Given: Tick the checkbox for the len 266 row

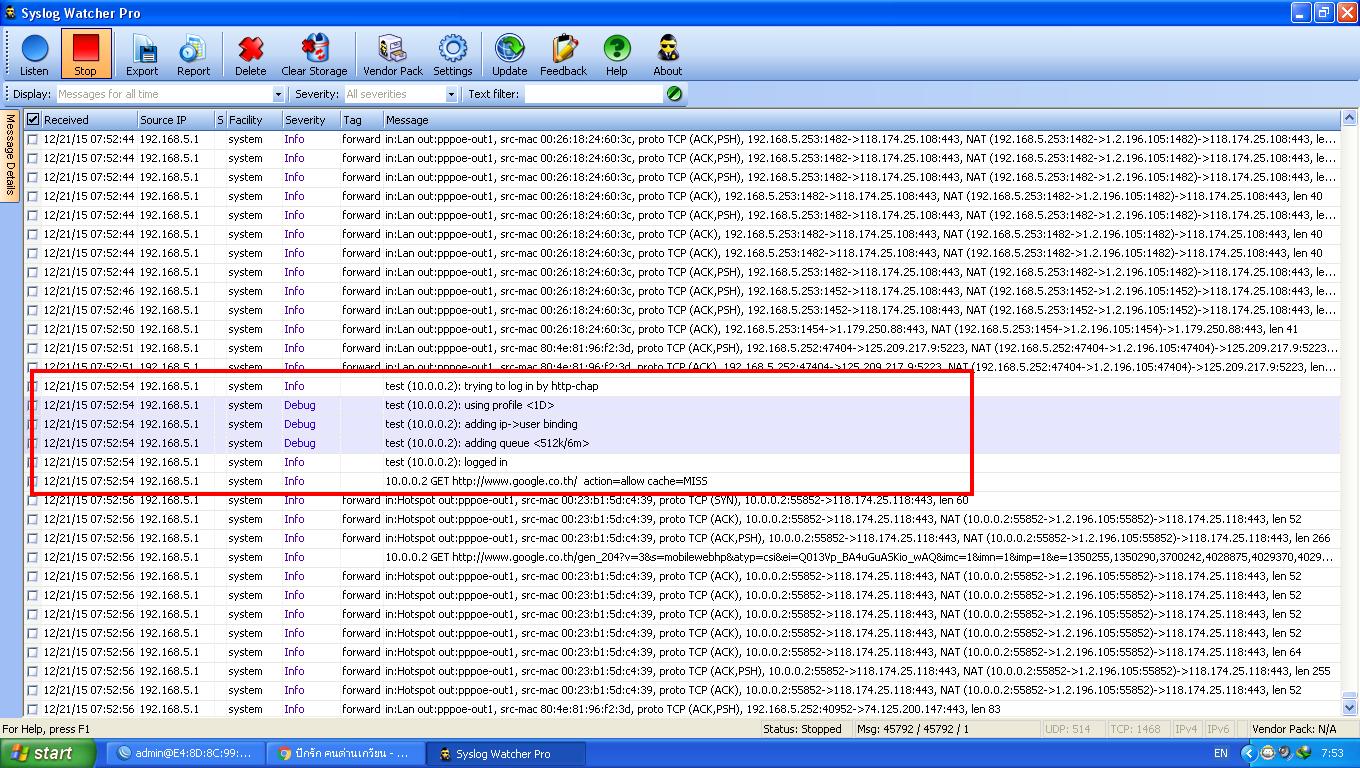Looking at the screenshot, I should (x=33, y=538).
